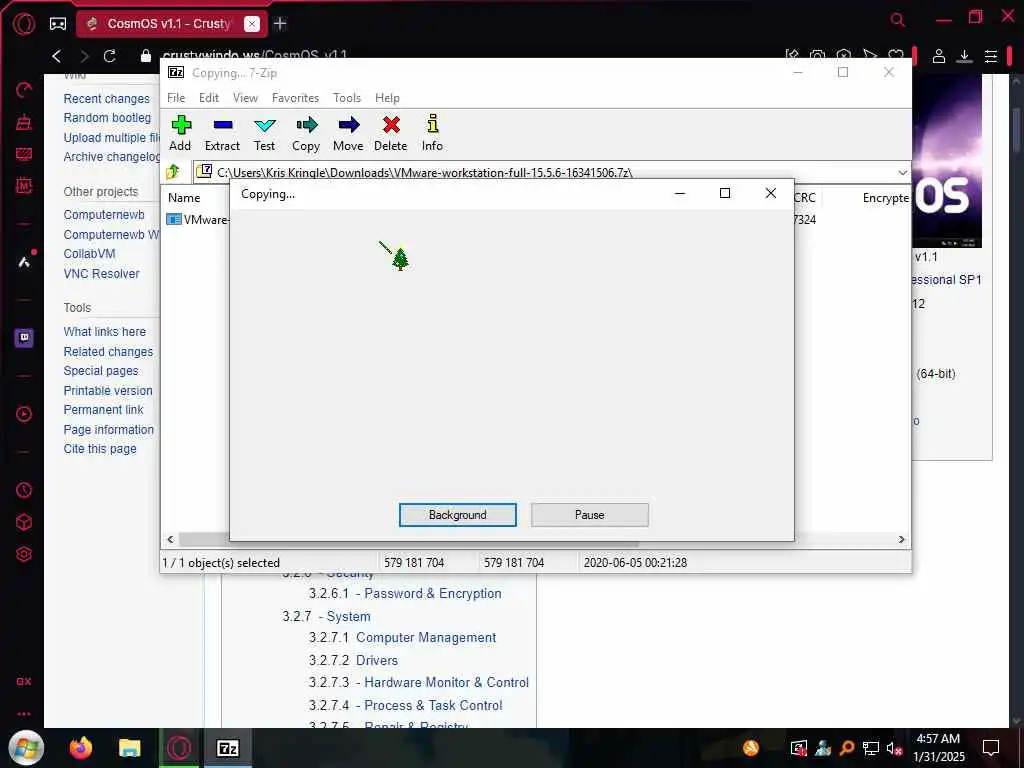Viewport: 1024px width, 768px height.
Task: Choose the Move toolbar icon
Action: (348, 133)
